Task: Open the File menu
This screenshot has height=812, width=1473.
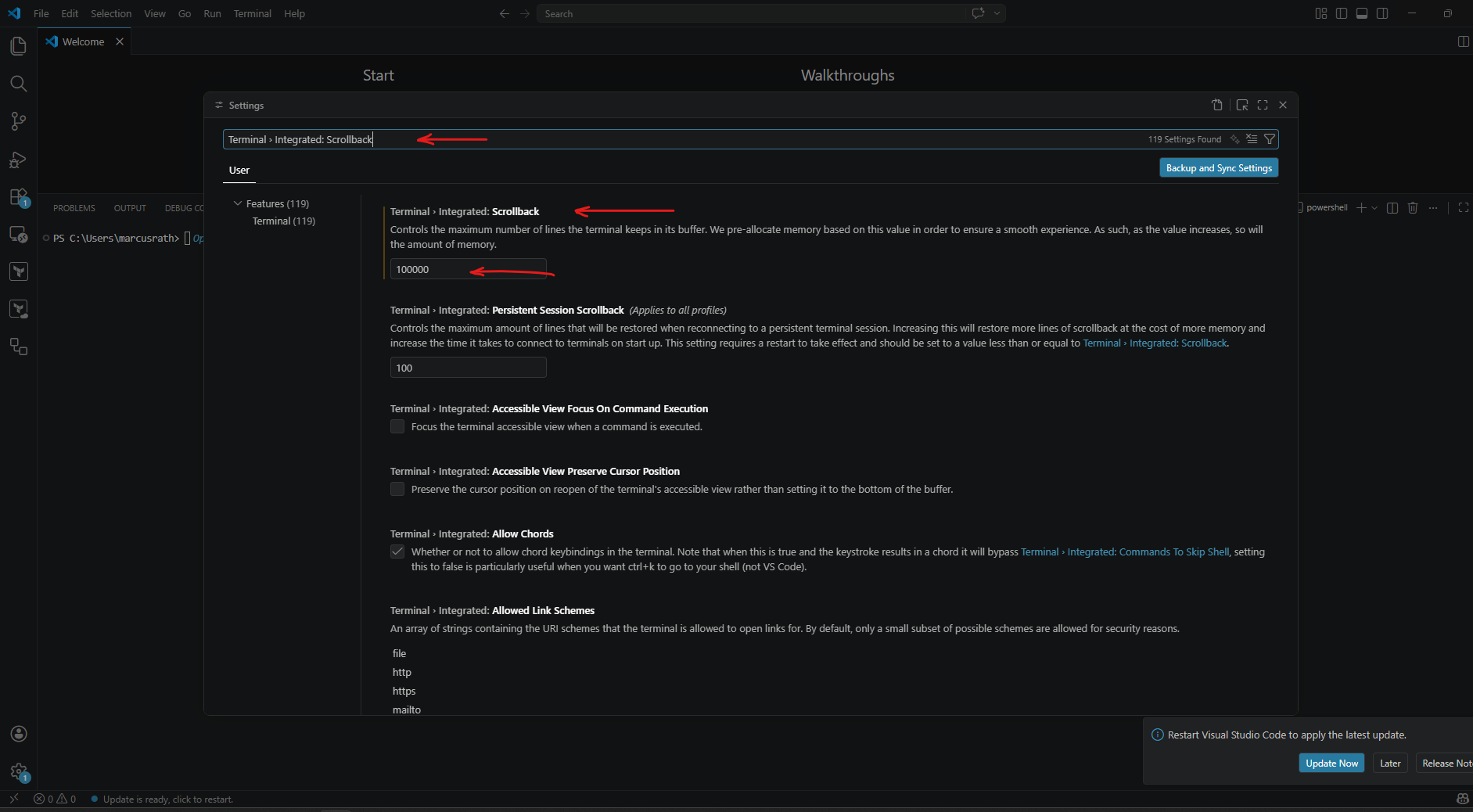Action: [x=41, y=13]
